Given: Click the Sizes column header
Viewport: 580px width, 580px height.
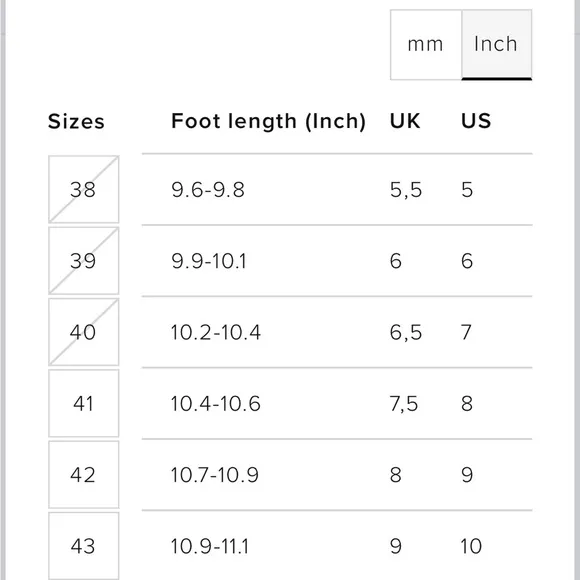Looking at the screenshot, I should [76, 121].
